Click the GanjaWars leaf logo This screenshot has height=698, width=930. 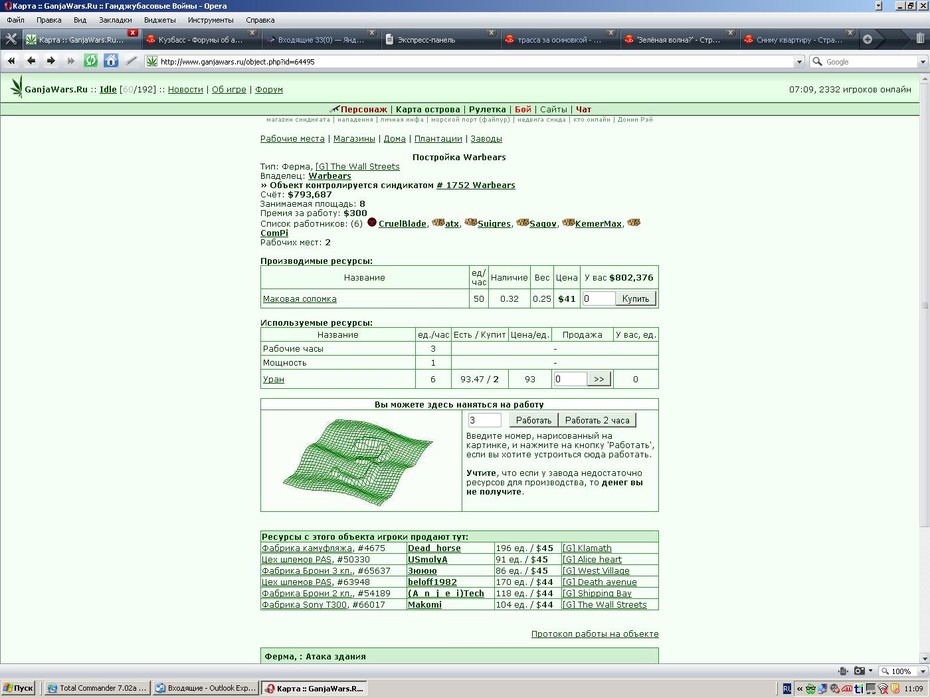coord(17,88)
